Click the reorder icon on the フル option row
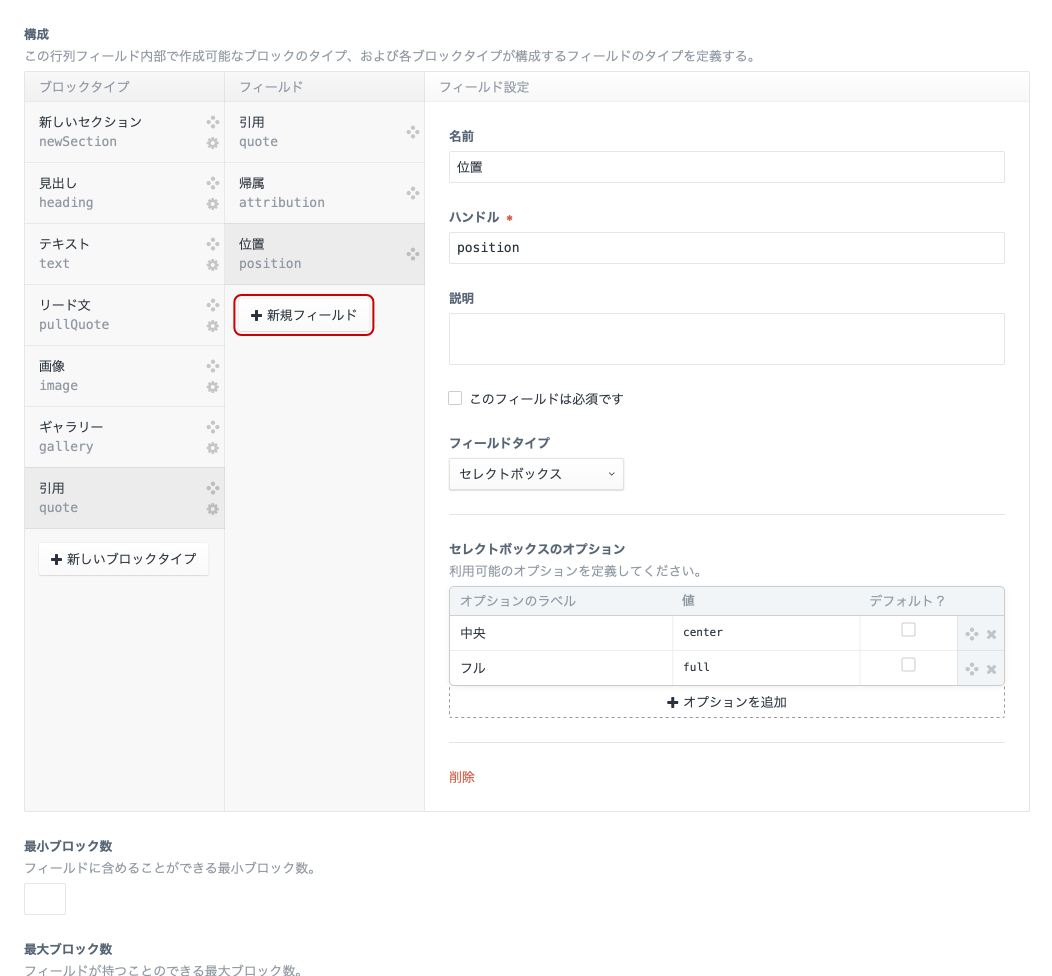This screenshot has width=1052, height=976. pos(971,668)
